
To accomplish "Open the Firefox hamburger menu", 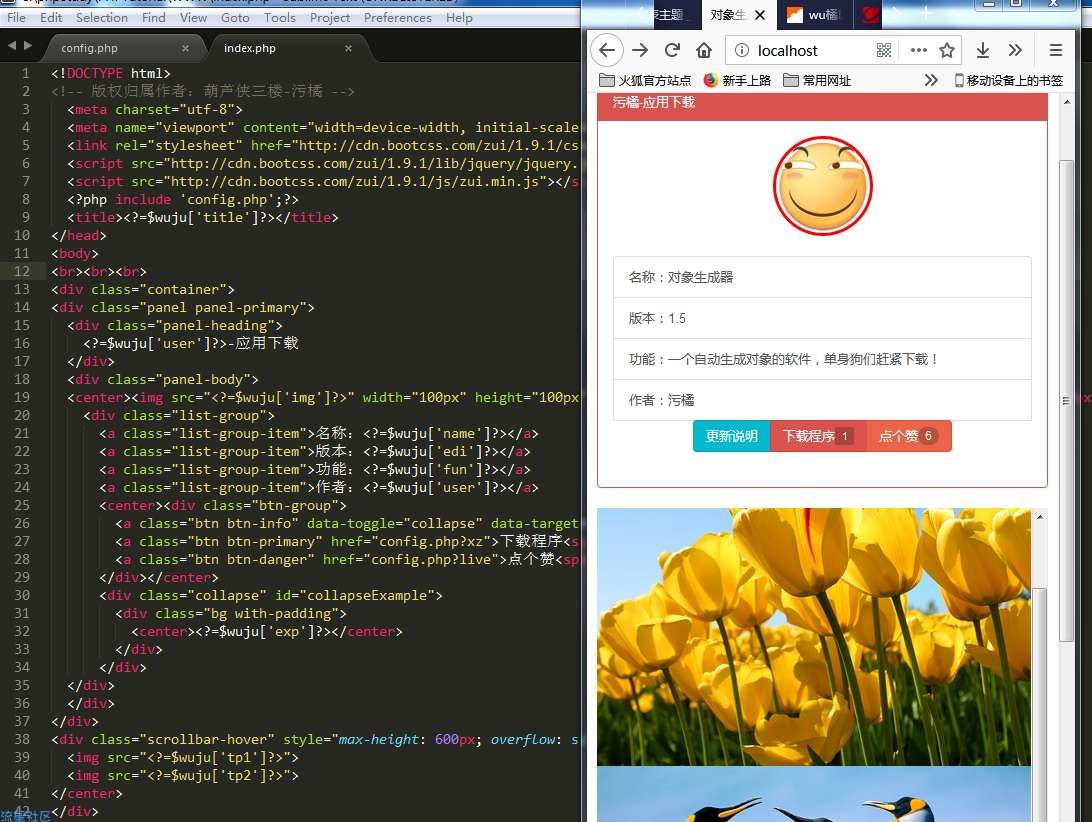I will click(1056, 50).
